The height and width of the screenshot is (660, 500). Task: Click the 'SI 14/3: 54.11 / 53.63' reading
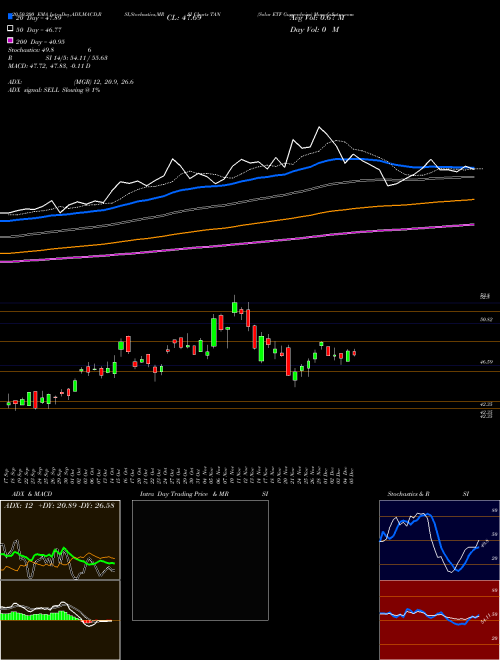click(x=77, y=58)
